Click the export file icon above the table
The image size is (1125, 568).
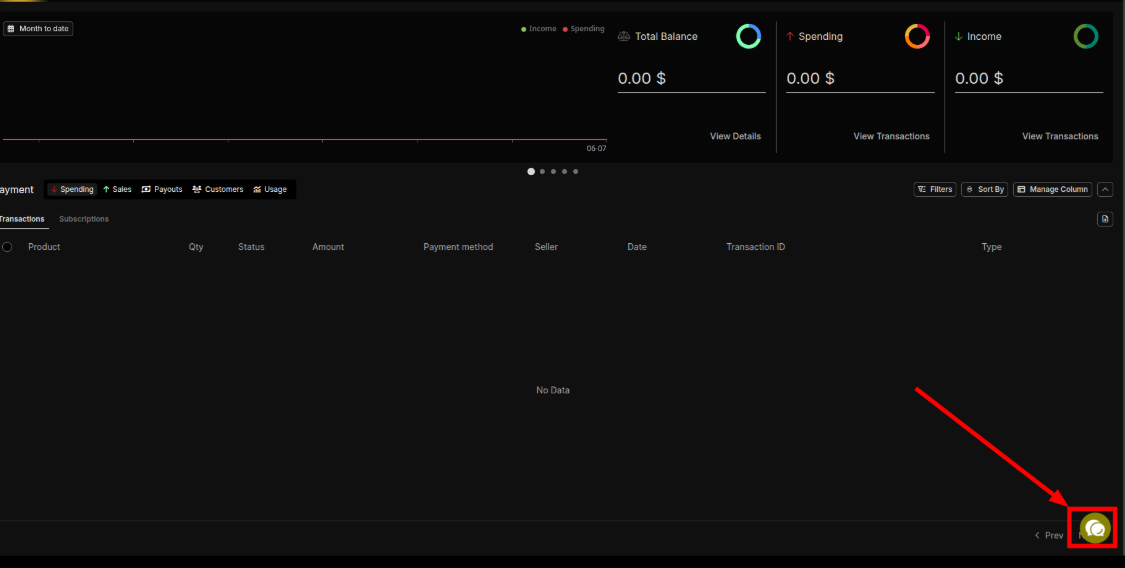click(x=1105, y=219)
